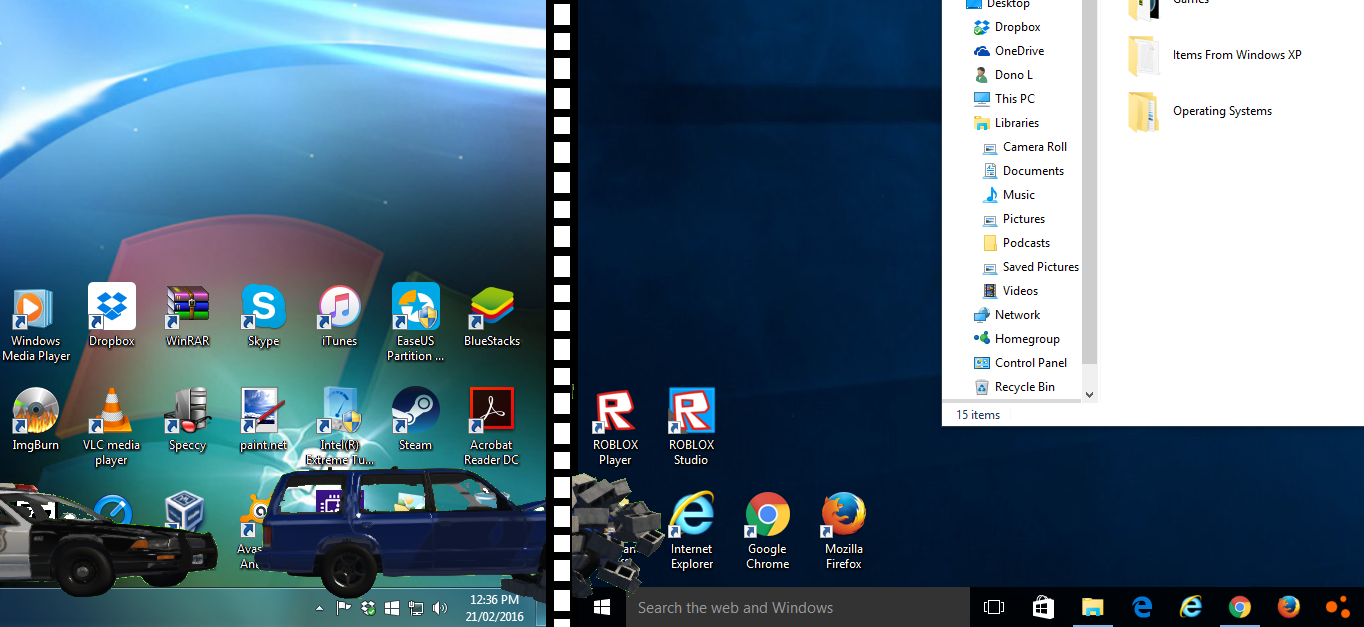The width and height of the screenshot is (1364, 627).
Task: Open Podcasts in navigation pane
Action: (1016, 243)
